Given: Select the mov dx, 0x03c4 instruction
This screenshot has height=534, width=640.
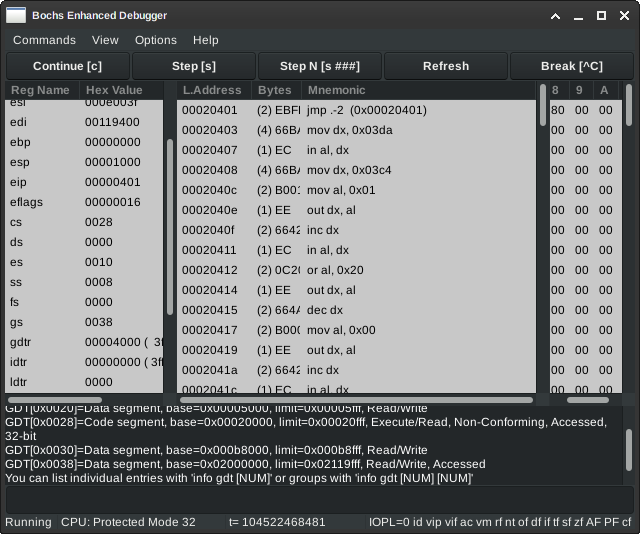Looking at the screenshot, I should coord(356,170).
